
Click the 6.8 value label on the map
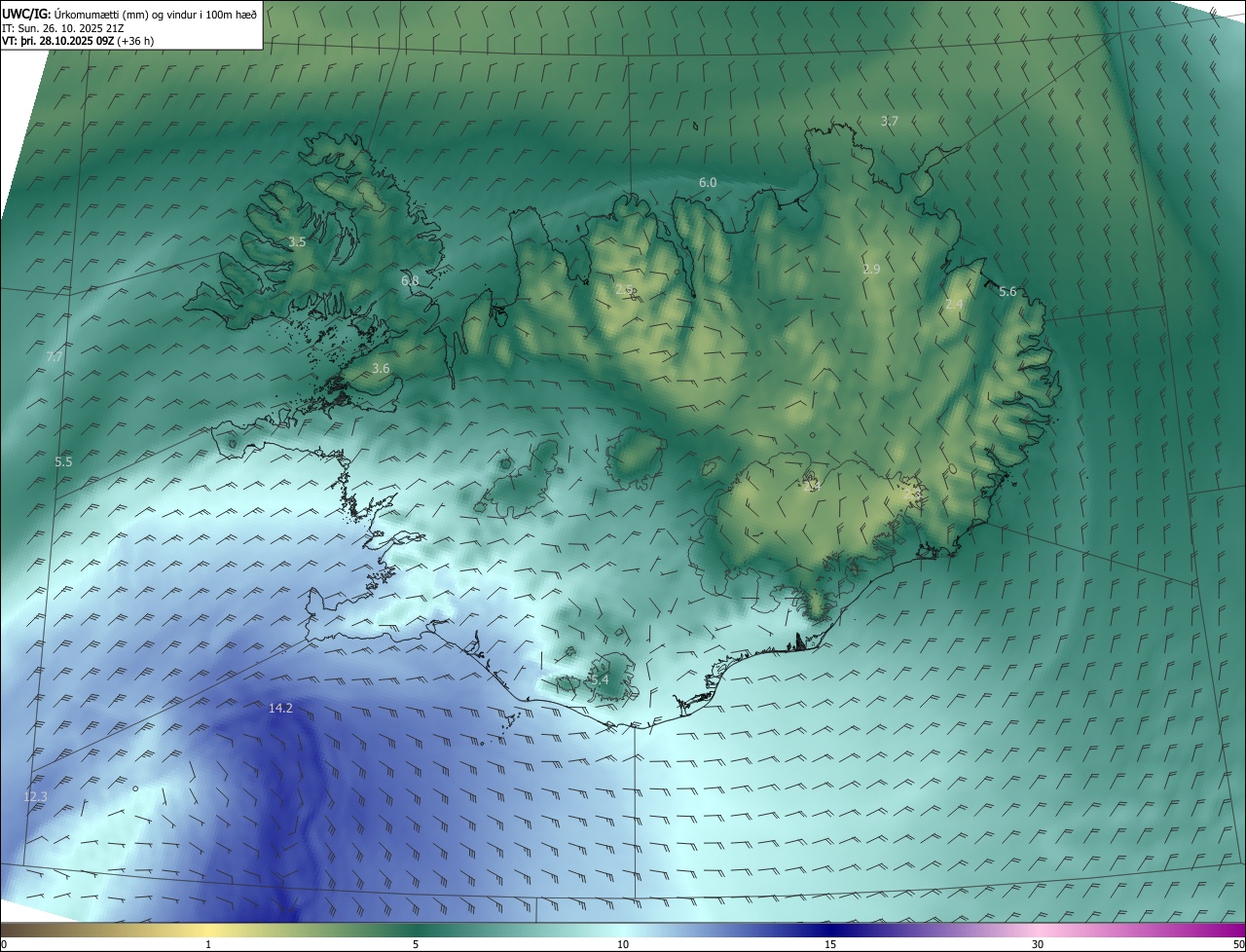410,280
